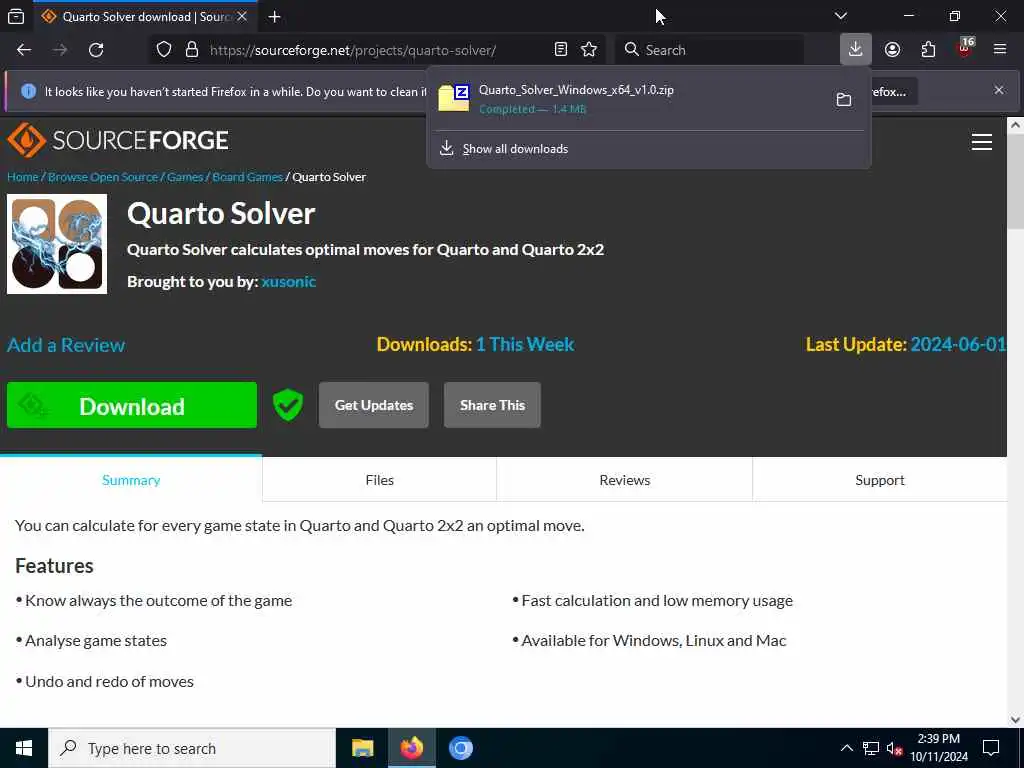The height and width of the screenshot is (768, 1024).
Task: Click the network tray icon
Action: pyautogui.click(x=871, y=748)
